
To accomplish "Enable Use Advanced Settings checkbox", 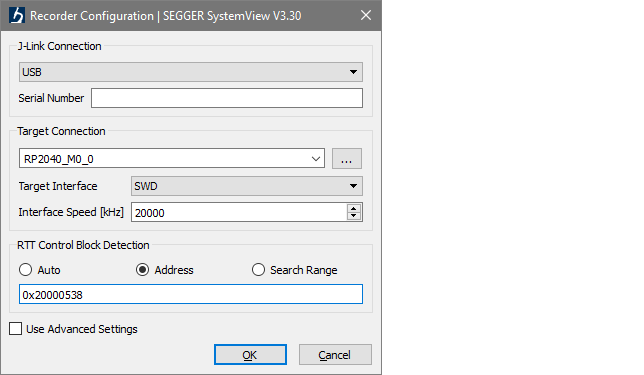I will tap(16, 329).
